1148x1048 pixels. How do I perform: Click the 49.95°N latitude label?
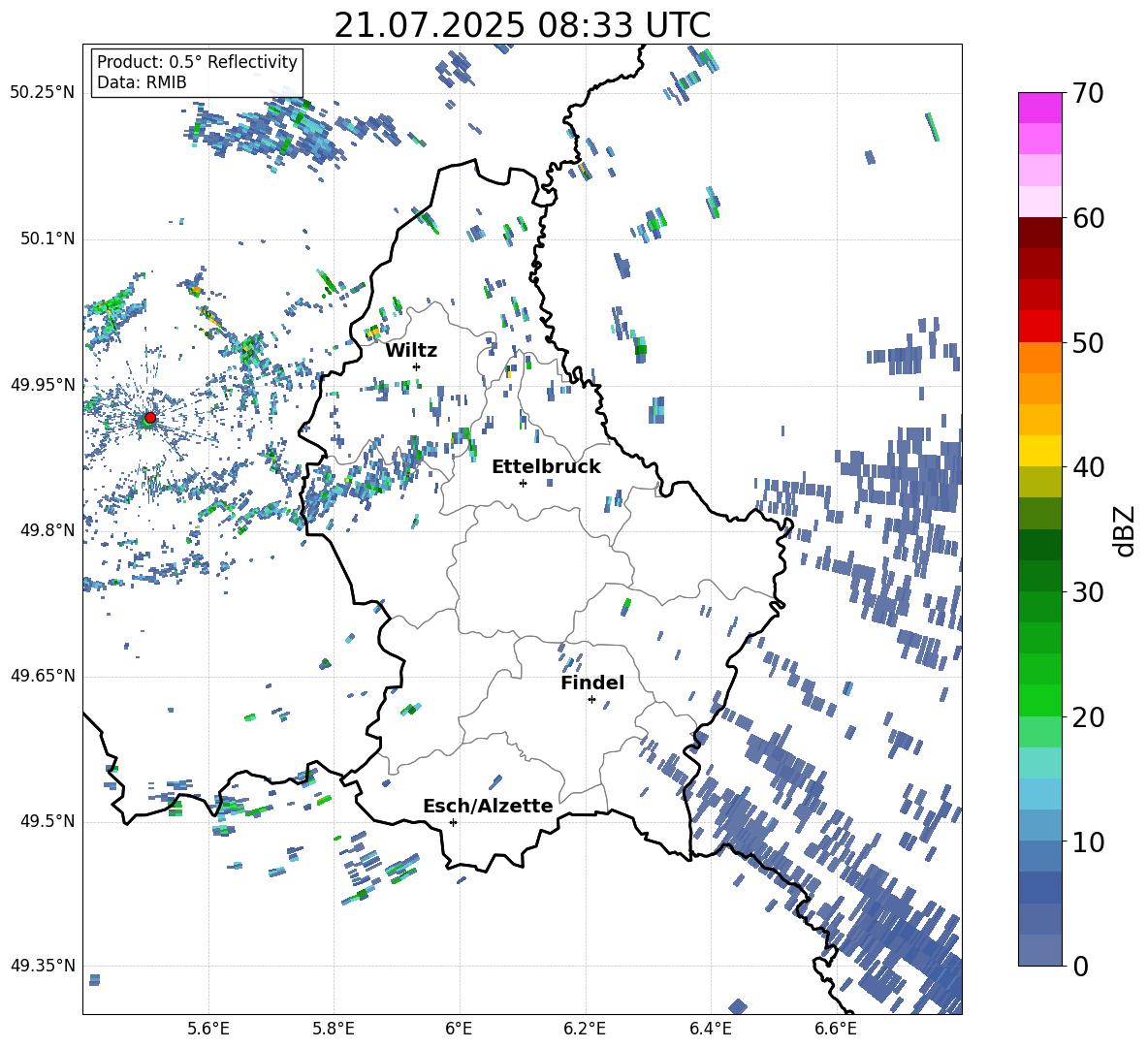[43, 385]
